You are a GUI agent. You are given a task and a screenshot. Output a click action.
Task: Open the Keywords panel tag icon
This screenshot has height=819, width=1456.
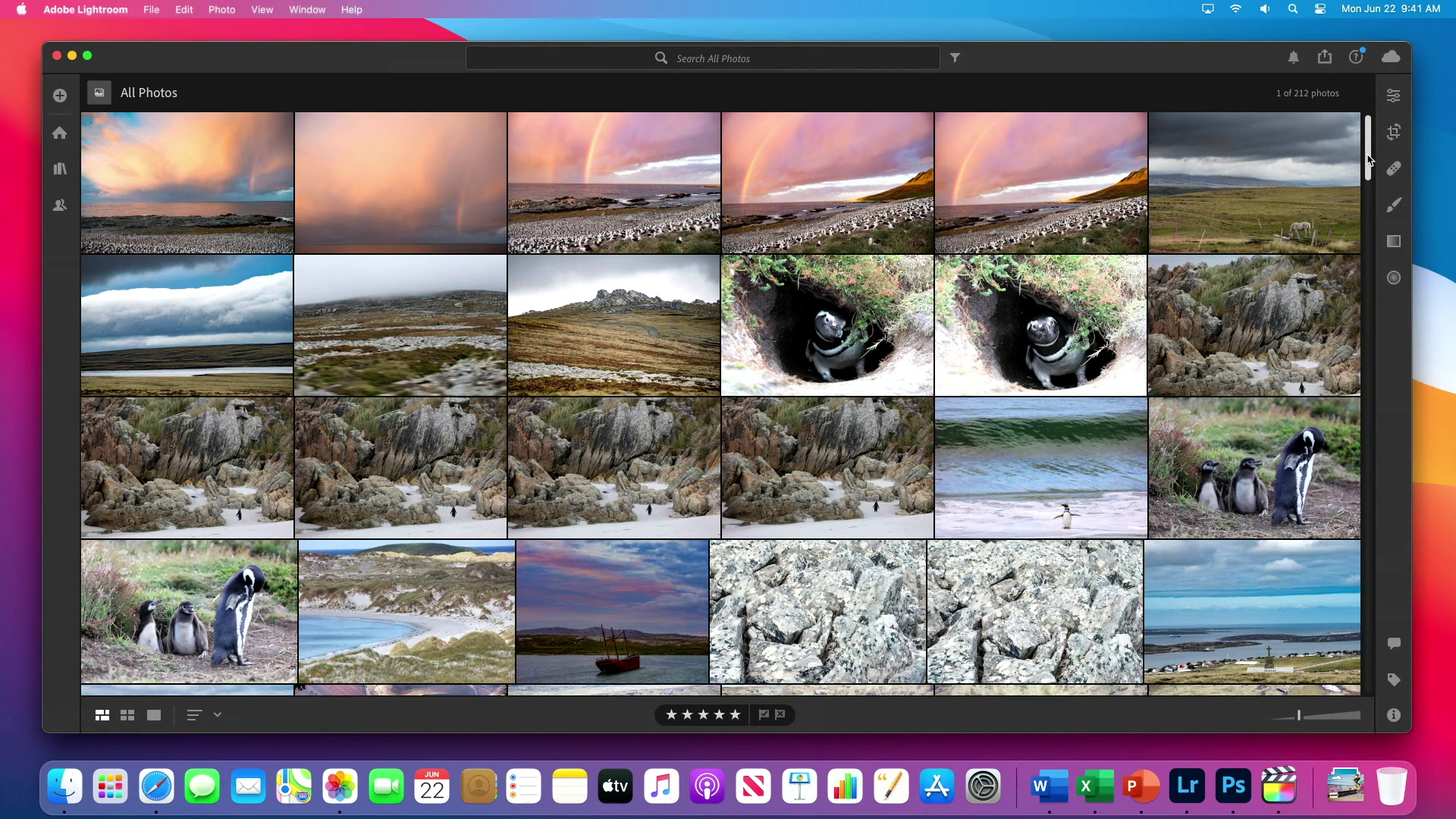point(1394,680)
